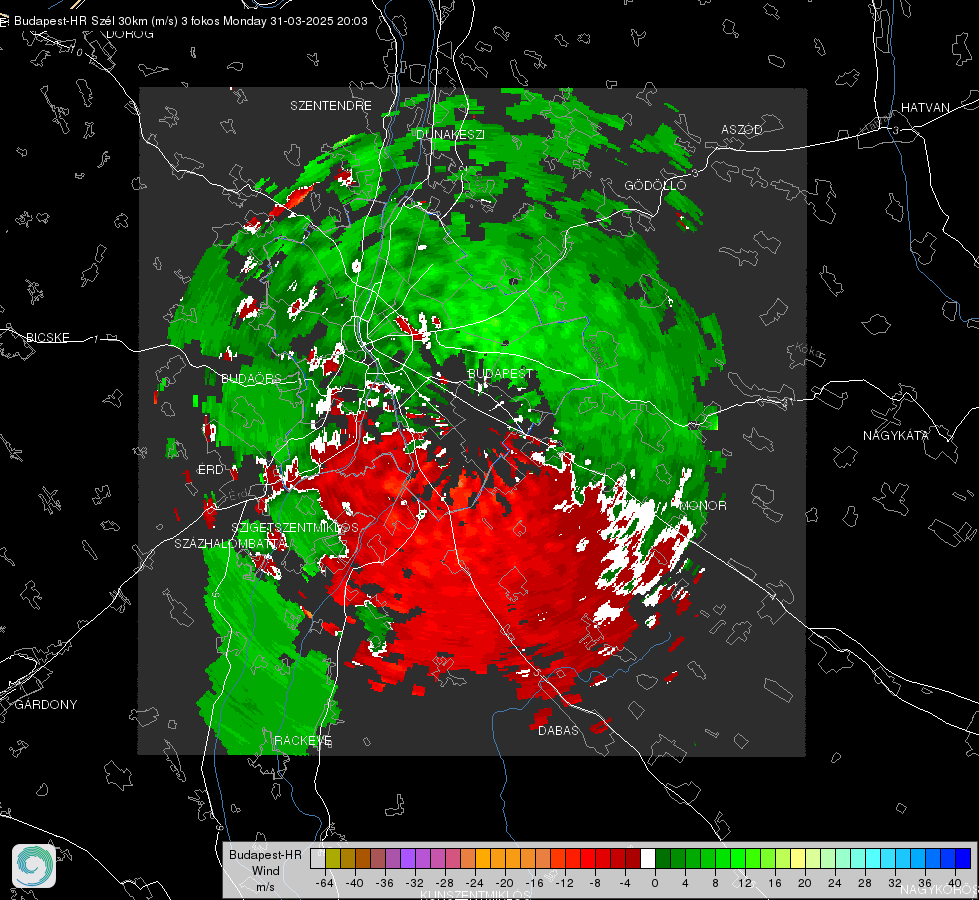The image size is (979, 900).
Task: Select the 36 legend tick label
Action: pos(925,883)
